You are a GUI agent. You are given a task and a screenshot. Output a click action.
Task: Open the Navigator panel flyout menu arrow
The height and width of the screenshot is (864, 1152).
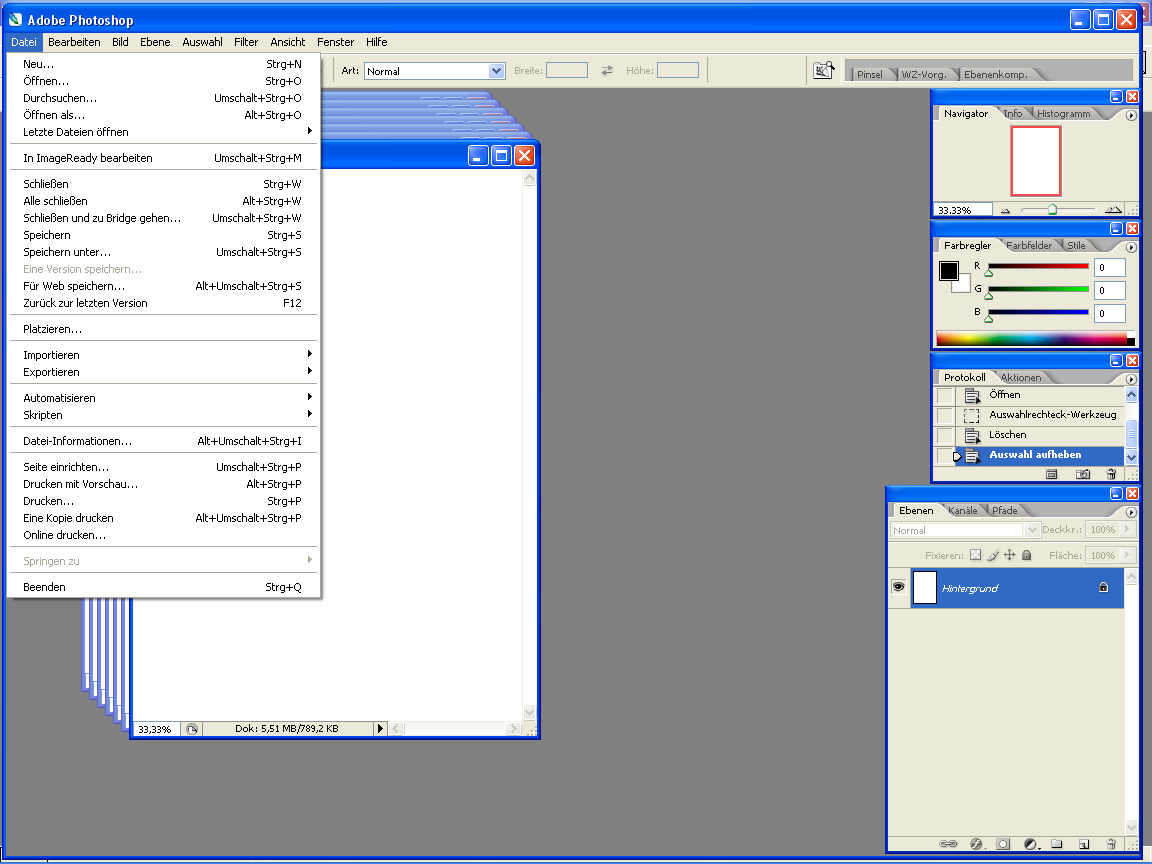pos(1131,115)
